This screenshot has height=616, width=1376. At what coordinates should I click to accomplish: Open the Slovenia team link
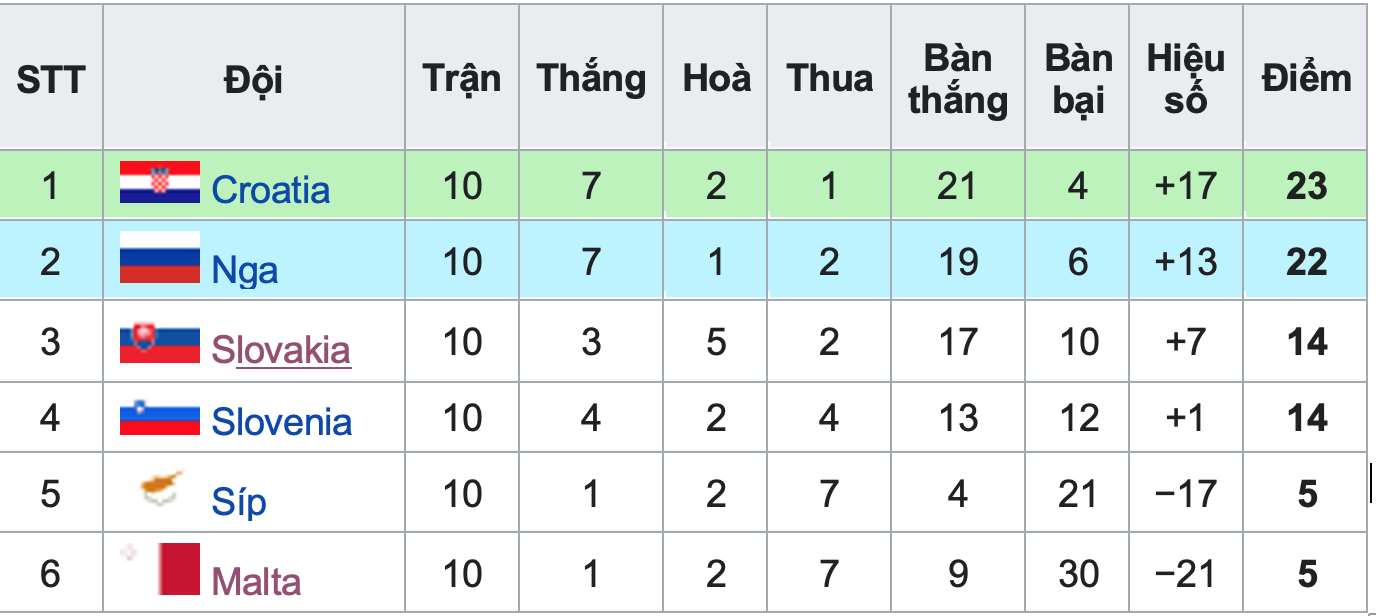pos(281,421)
